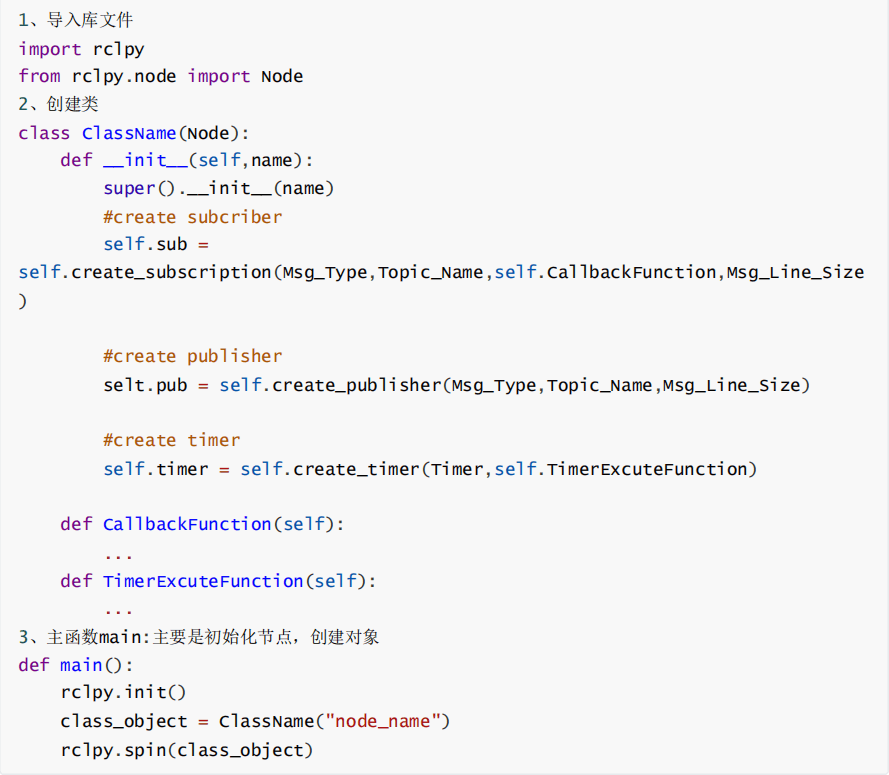The width and height of the screenshot is (889, 775).
Task: Click the 'create_publisher' method name
Action: pyautogui.click(x=356, y=385)
